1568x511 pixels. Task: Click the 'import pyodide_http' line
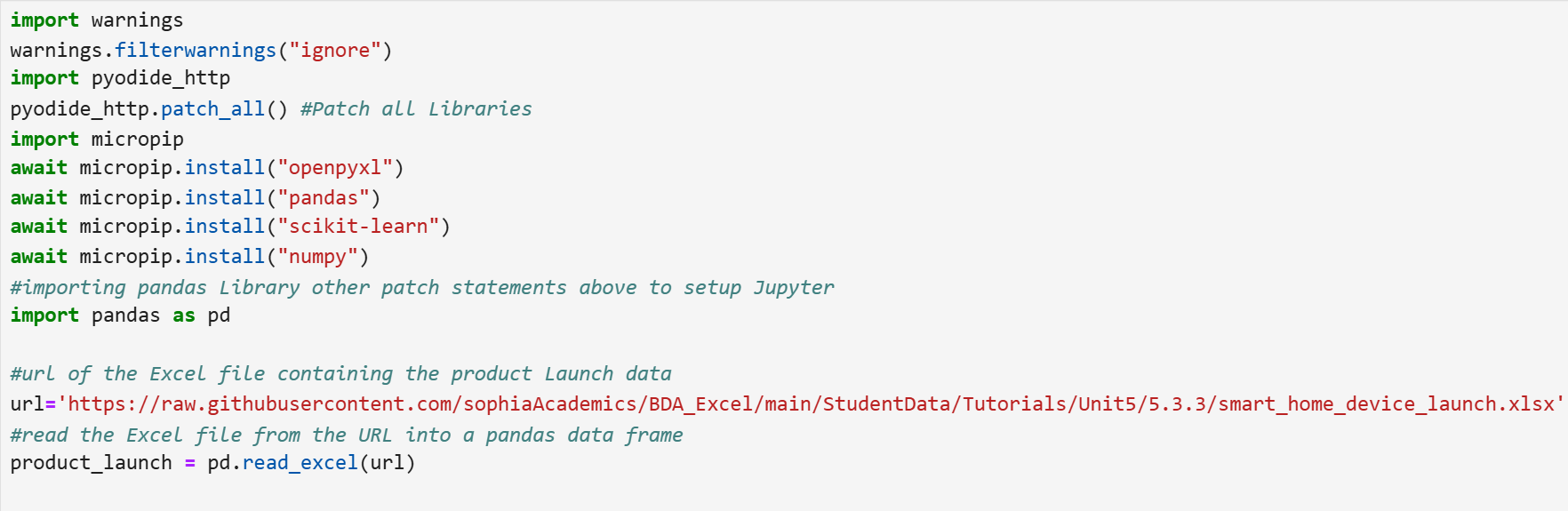120,78
